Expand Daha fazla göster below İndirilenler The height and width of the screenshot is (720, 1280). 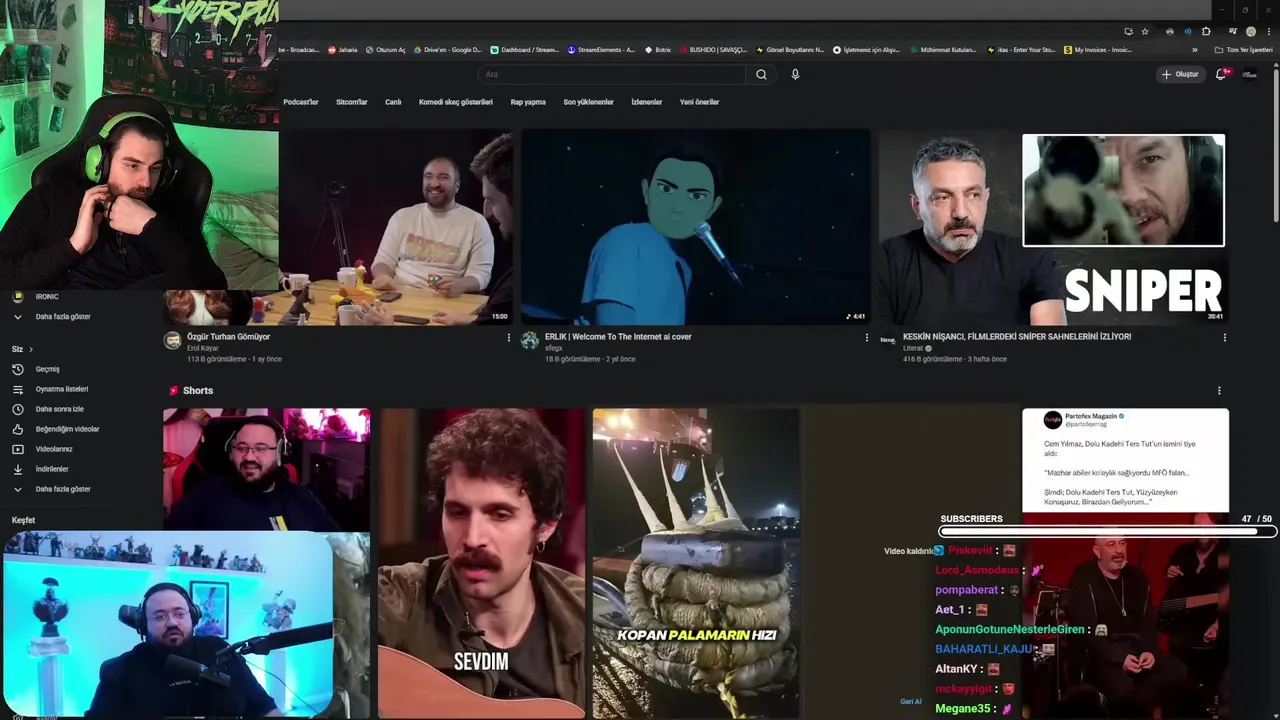tap(54, 489)
